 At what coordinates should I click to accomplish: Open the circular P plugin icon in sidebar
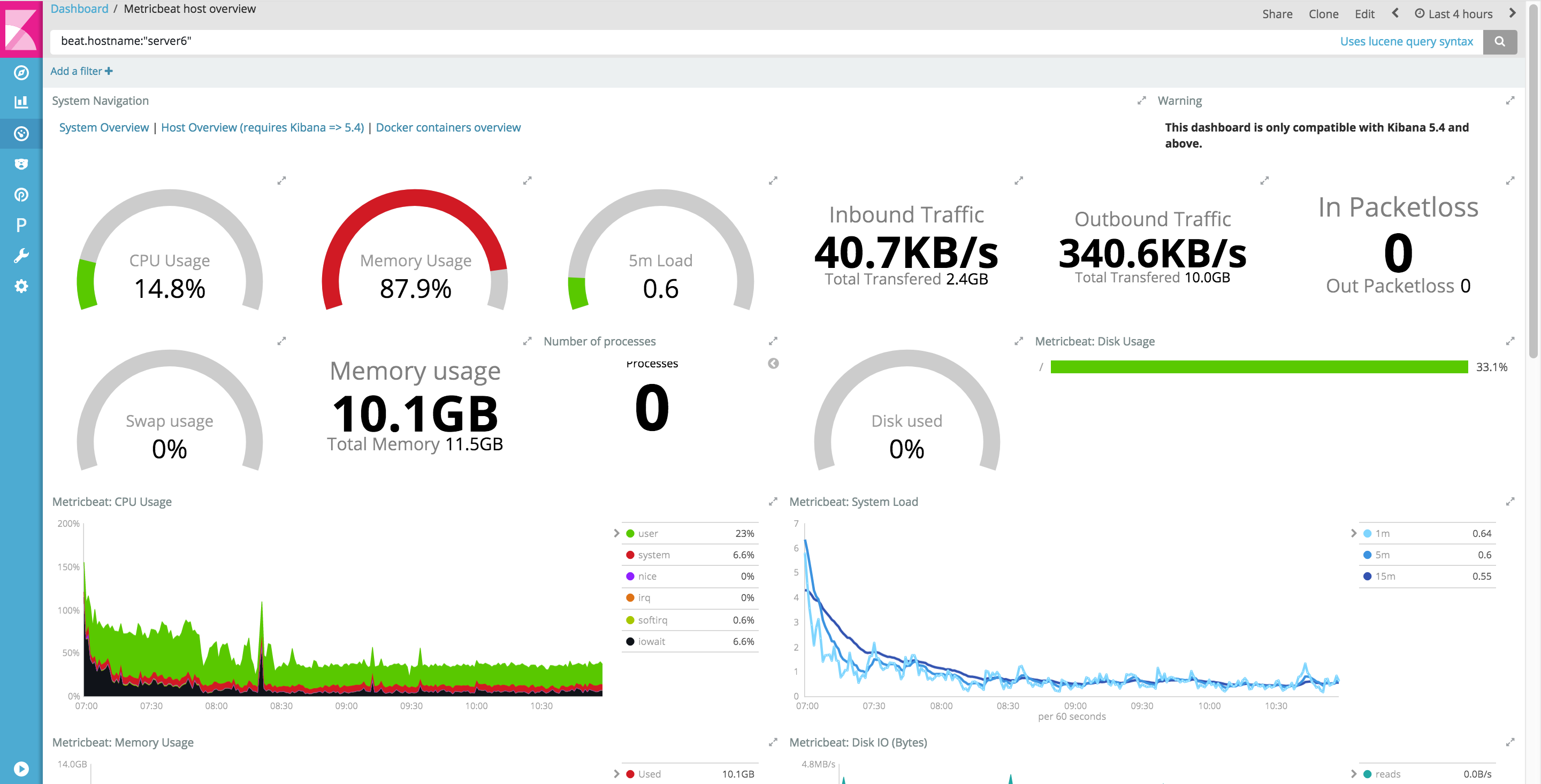[x=21, y=194]
